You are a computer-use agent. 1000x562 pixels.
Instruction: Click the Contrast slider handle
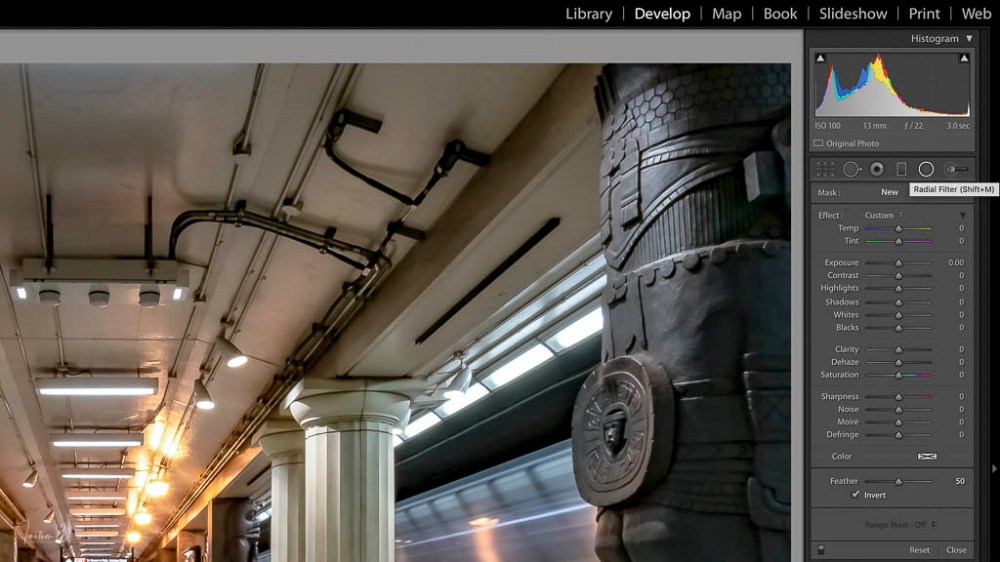899,276
